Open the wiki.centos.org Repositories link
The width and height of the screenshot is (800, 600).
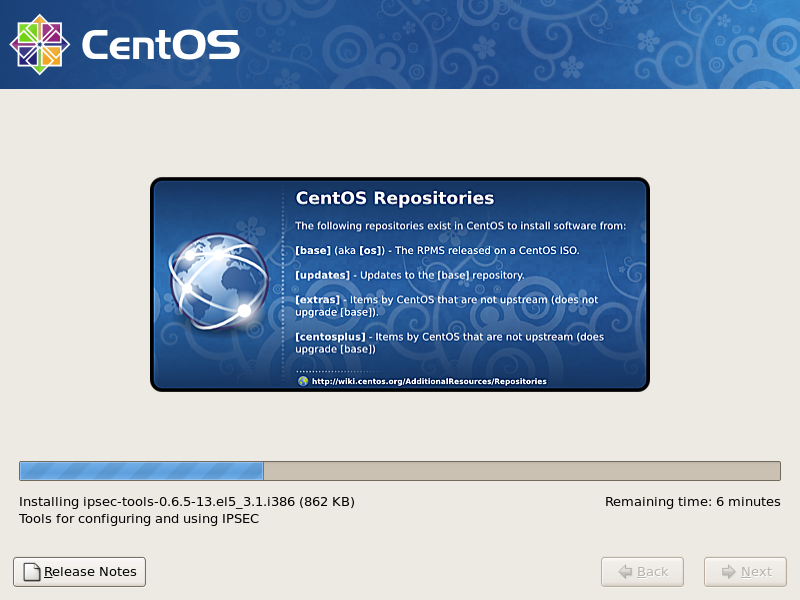click(429, 381)
